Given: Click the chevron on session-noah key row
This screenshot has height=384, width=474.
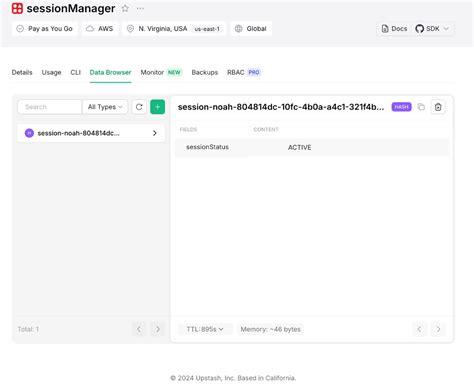Looking at the screenshot, I should pos(155,133).
